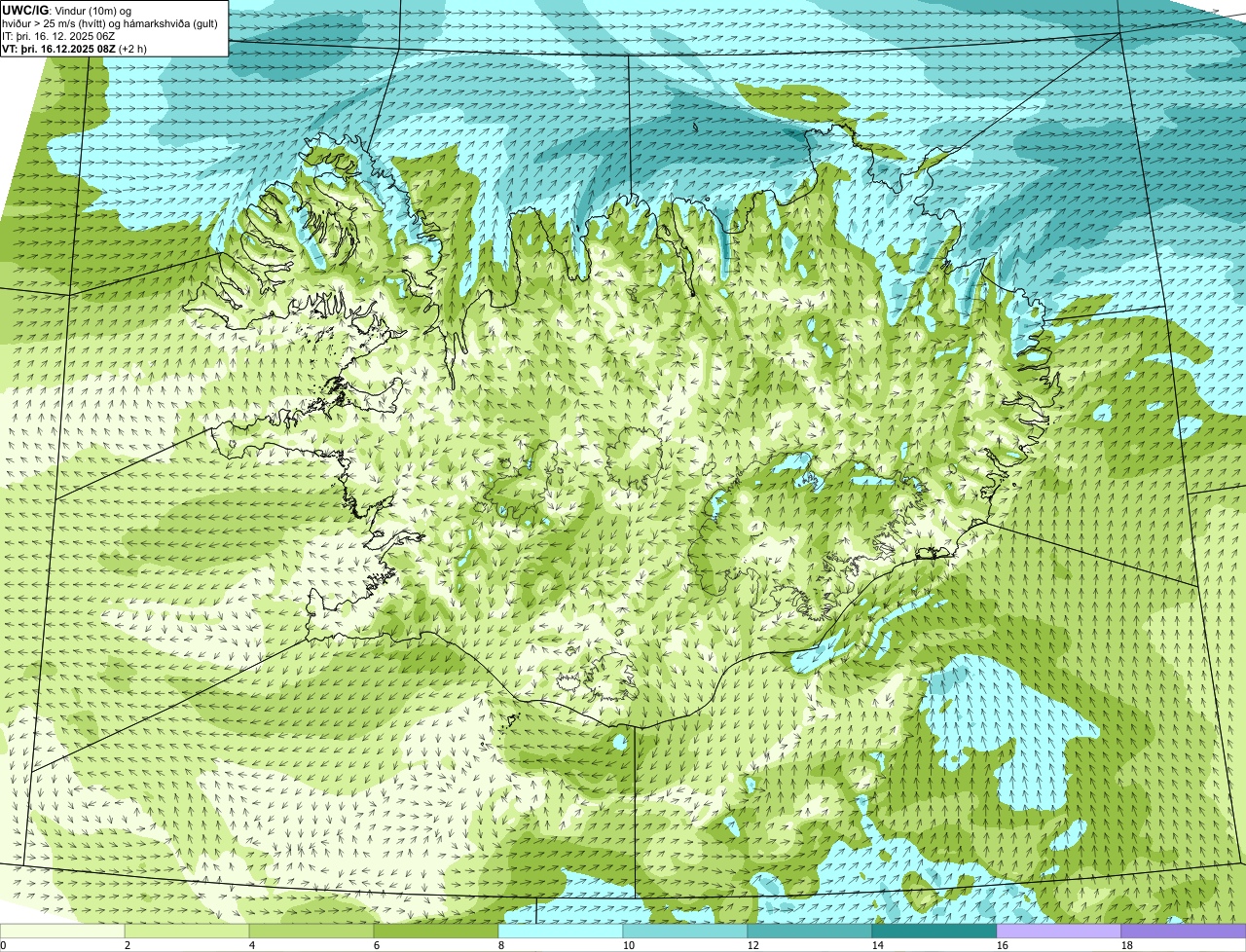Click the line "hviður > 25 m/s (hvítt) og hámarkshviða (gult)"
Viewport: 1246px width, 952px height.
pos(111,22)
